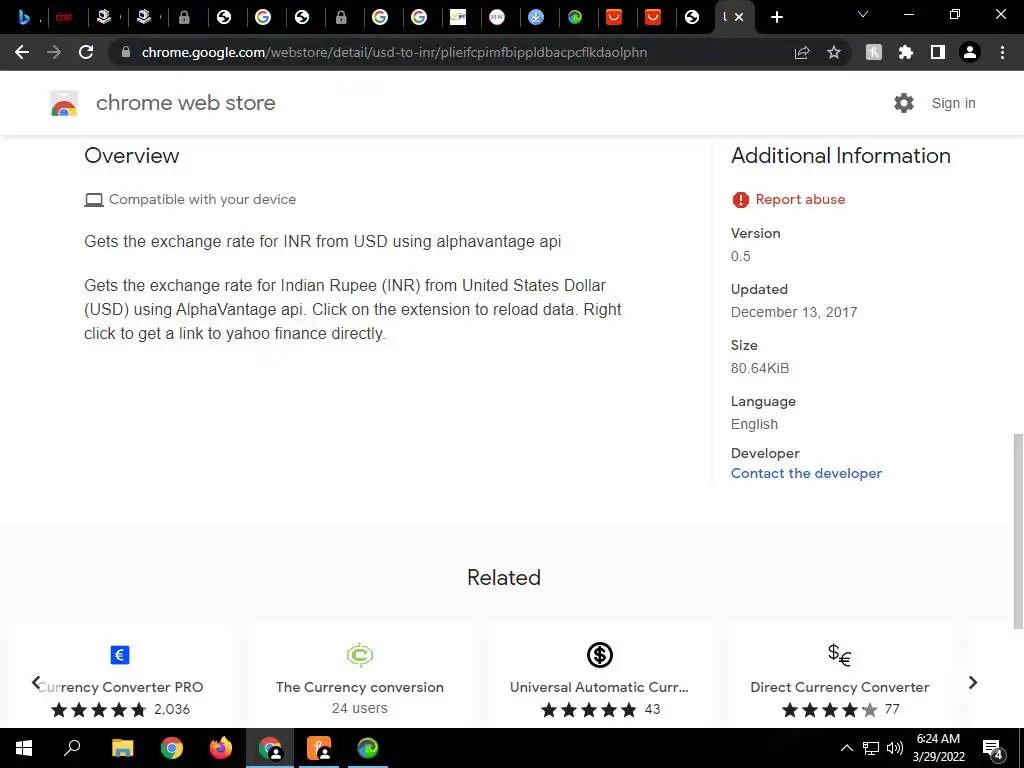
Task: View site information via lock icon
Action: tap(126, 52)
